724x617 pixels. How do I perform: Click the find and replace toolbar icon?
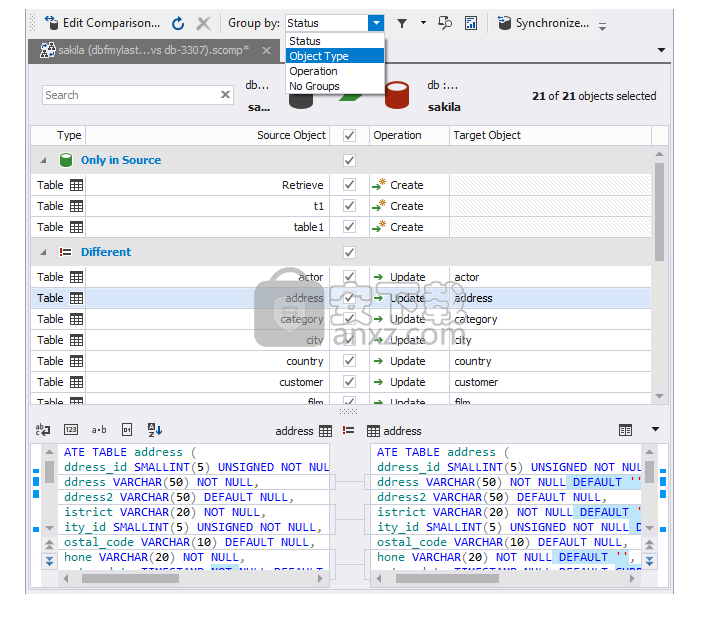(x=445, y=23)
